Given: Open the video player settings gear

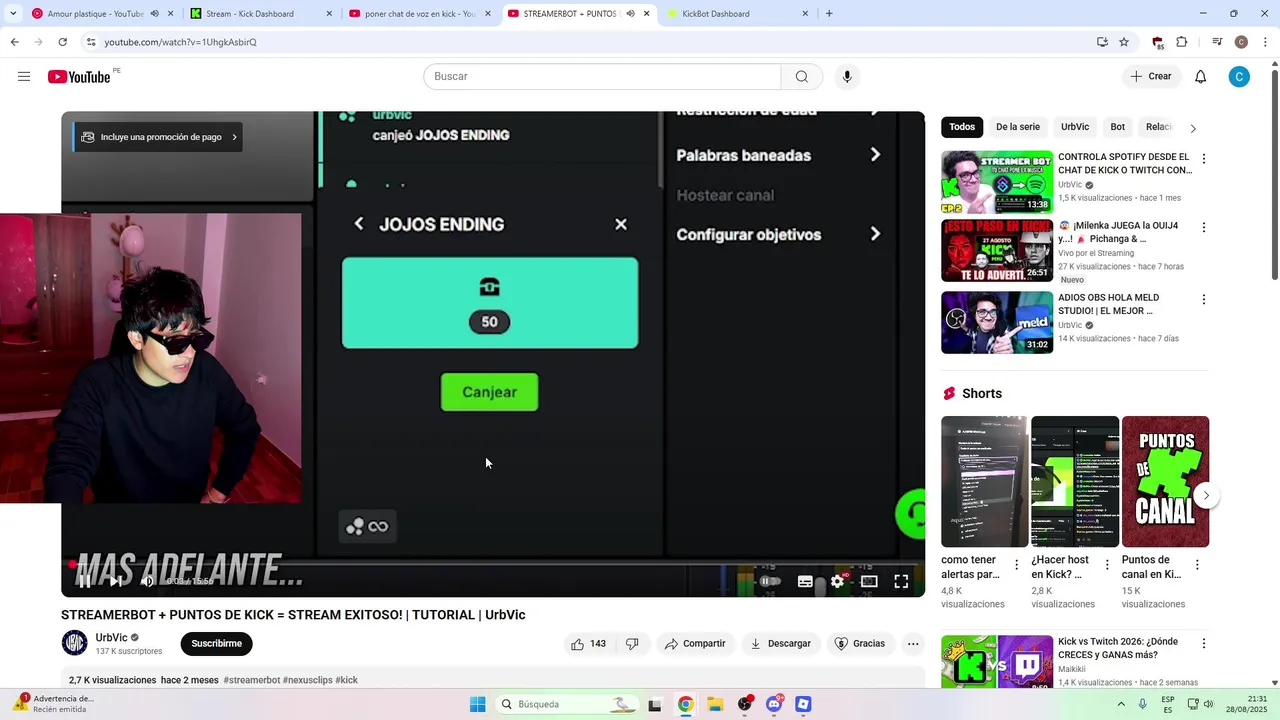Looking at the screenshot, I should click(838, 581).
